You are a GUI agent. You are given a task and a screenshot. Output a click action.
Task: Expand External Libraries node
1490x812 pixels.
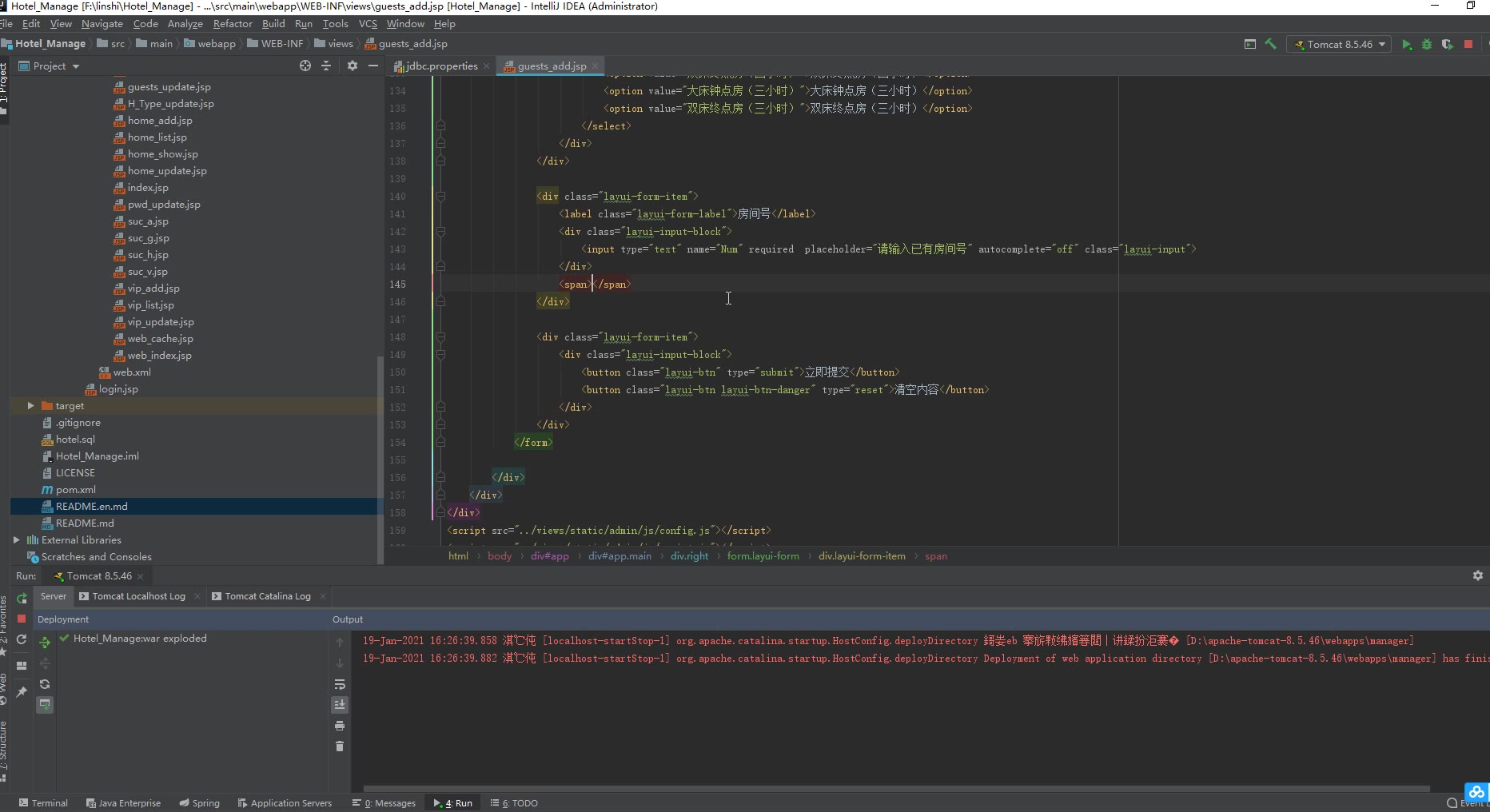[x=16, y=540]
